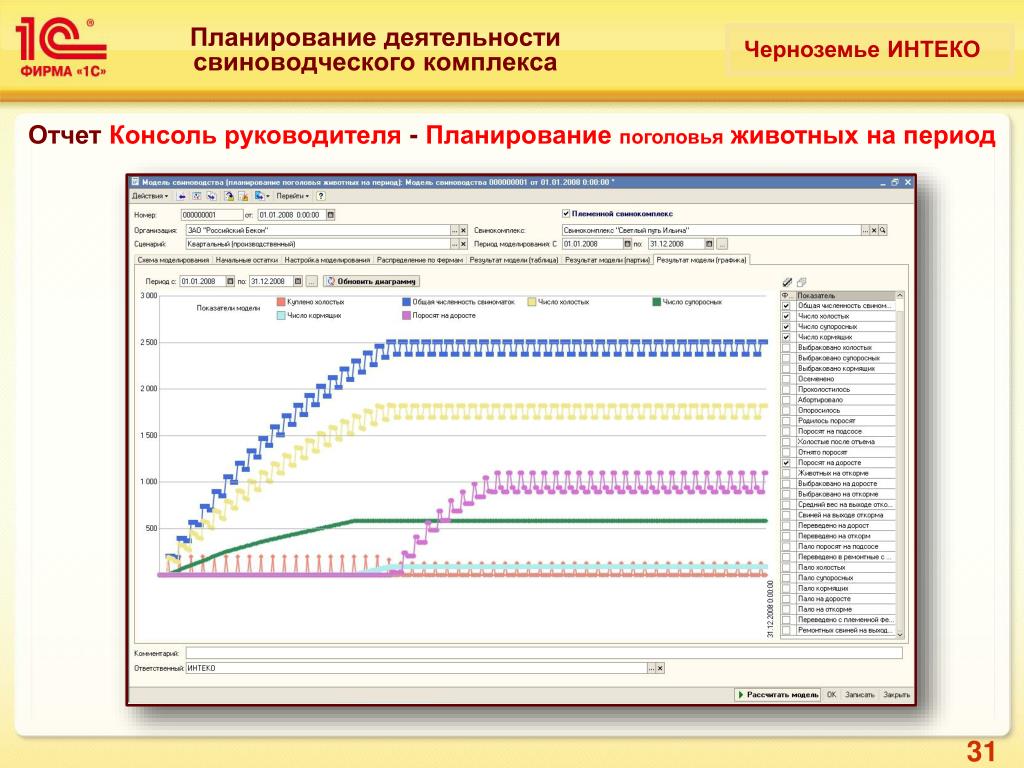Switch to Результат модели (партии) tab

point(607,260)
